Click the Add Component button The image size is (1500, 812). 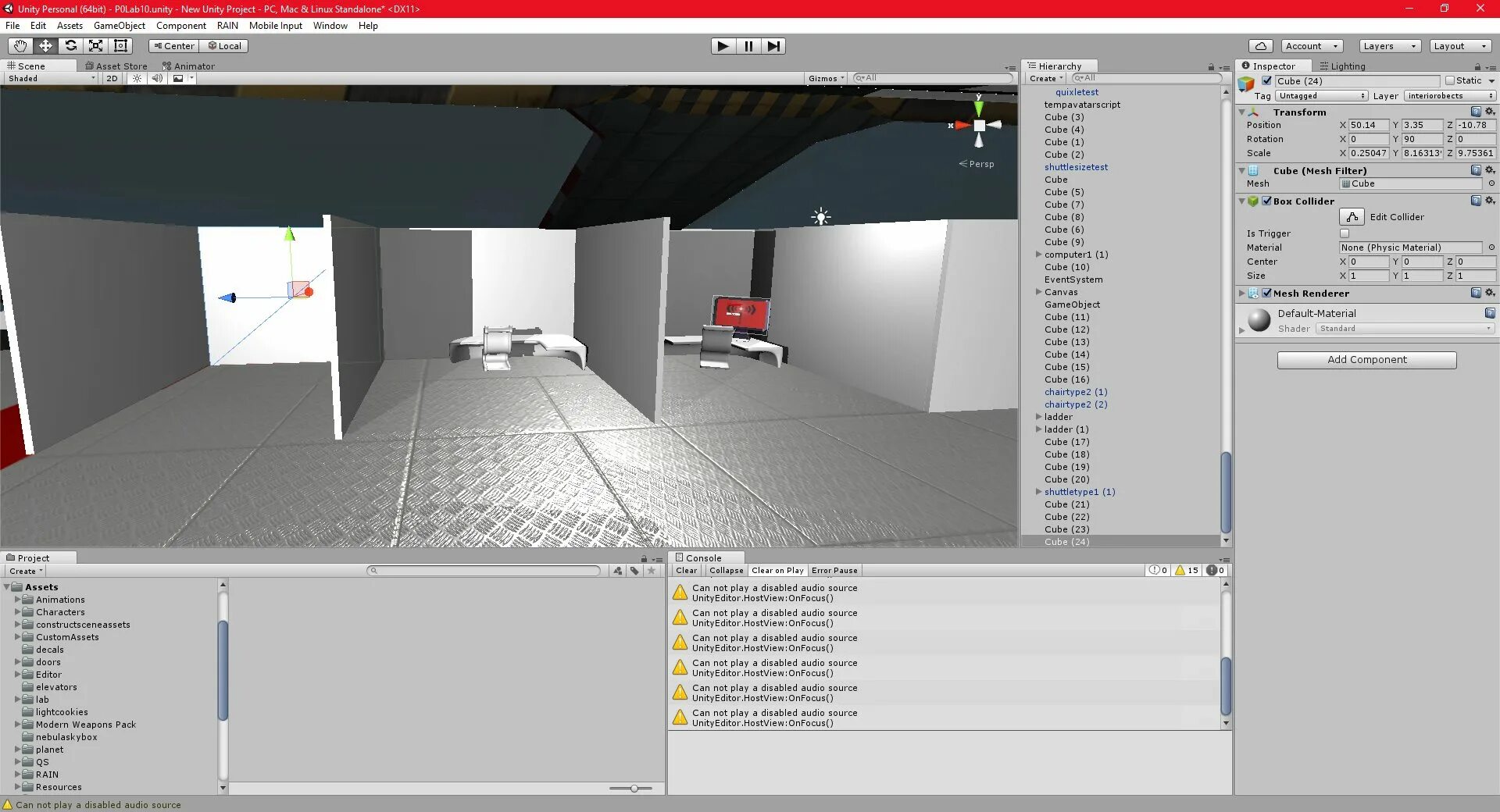click(x=1366, y=360)
